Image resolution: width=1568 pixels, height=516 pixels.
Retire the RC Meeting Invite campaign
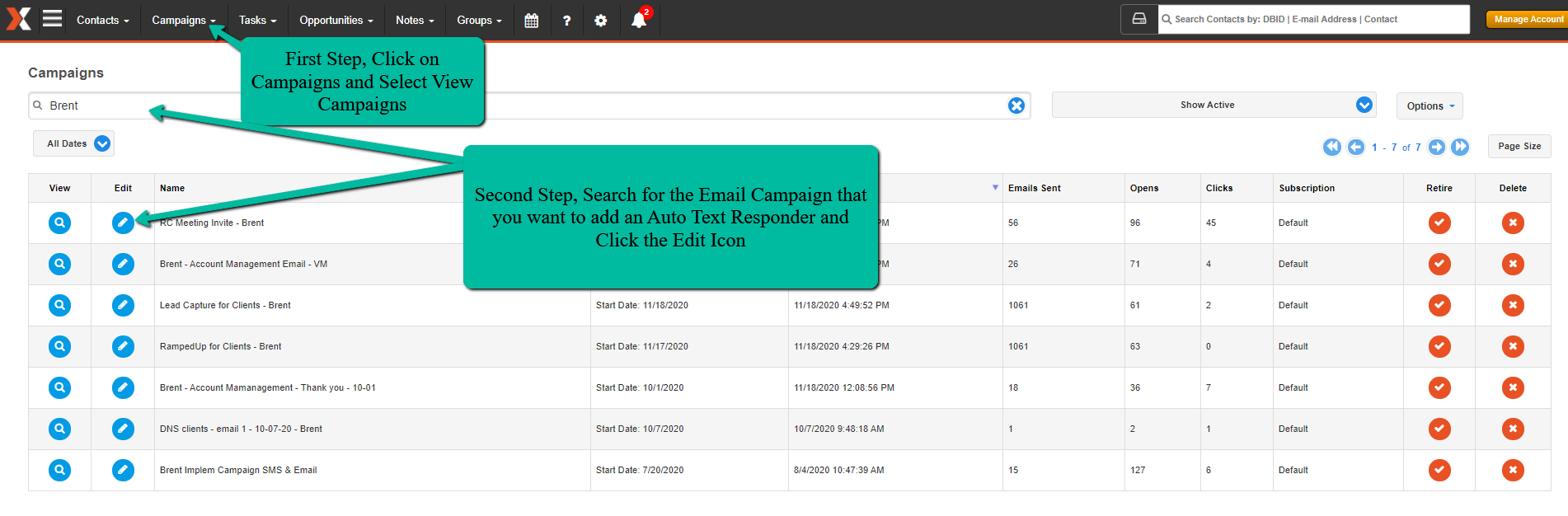pos(1439,223)
